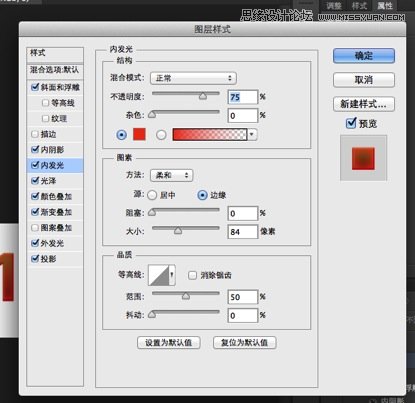Screen dimensions: 415x403
Task: Enable the 图案叠加 checkbox
Action: tap(35, 228)
